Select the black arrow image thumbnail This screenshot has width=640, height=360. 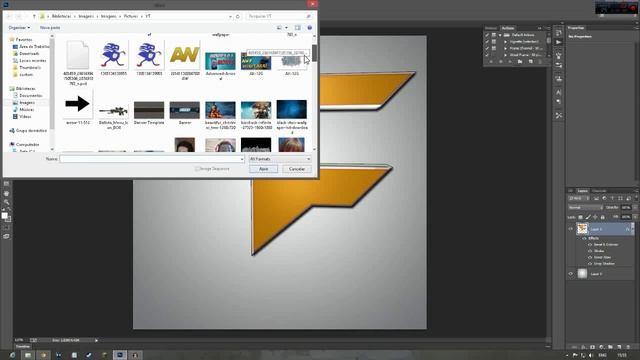point(78,104)
